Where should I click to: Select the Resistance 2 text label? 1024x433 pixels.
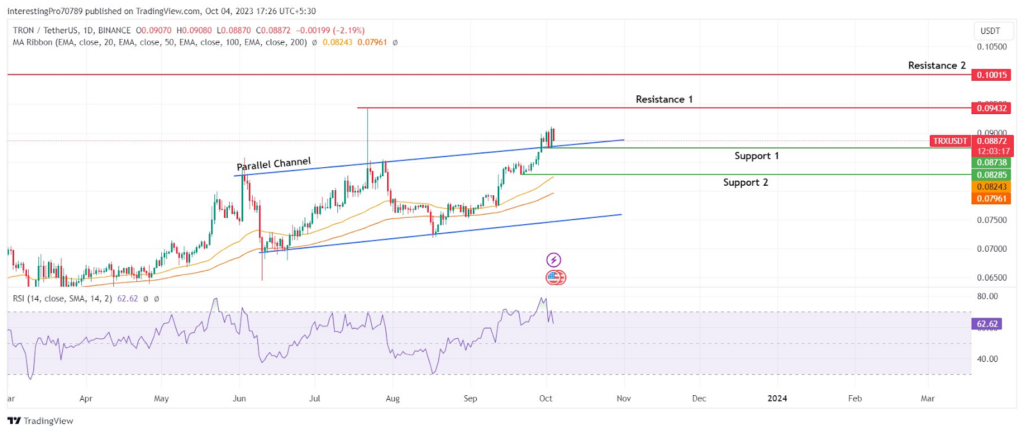coord(936,66)
